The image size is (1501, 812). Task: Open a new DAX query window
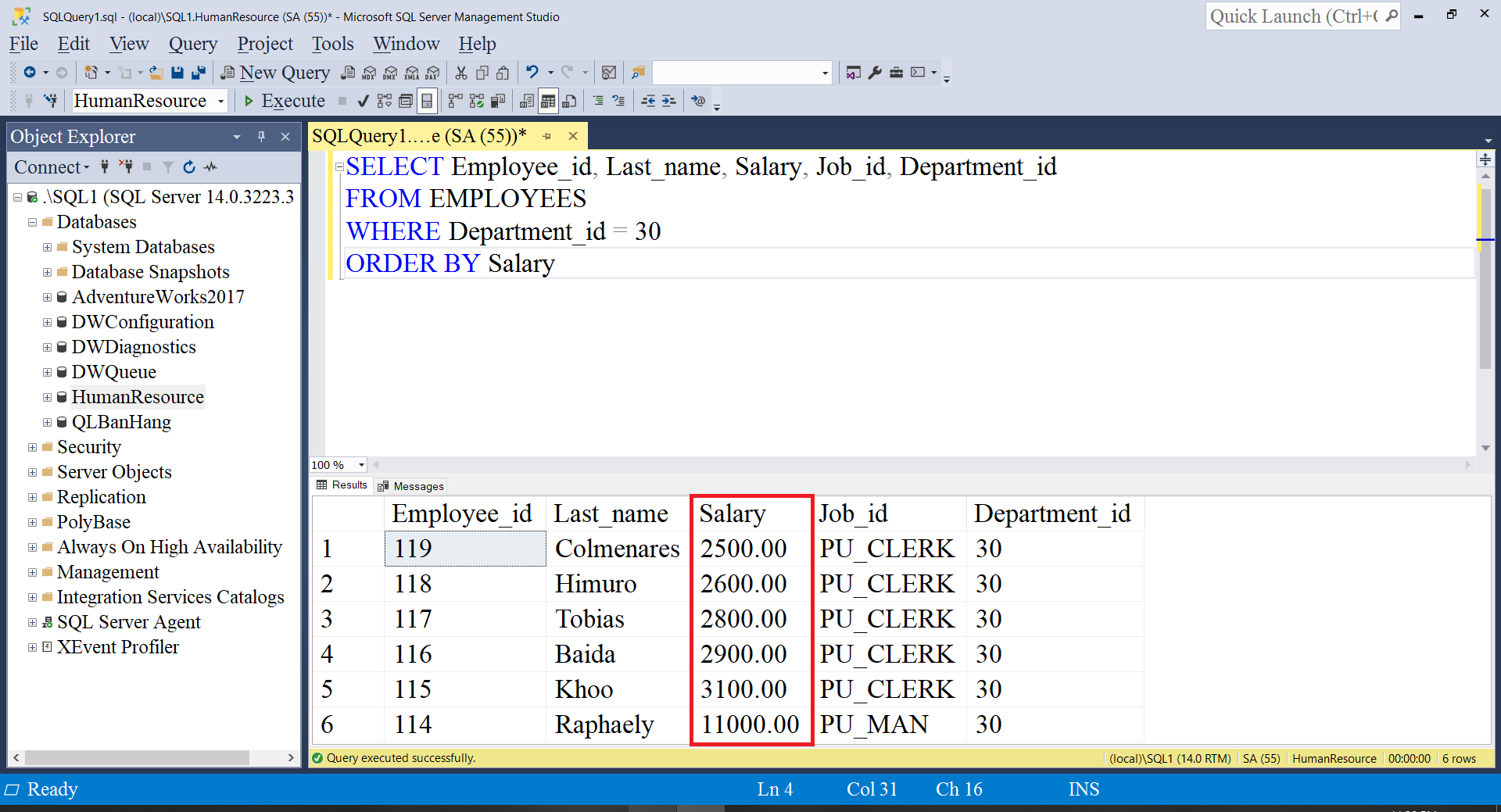432,72
